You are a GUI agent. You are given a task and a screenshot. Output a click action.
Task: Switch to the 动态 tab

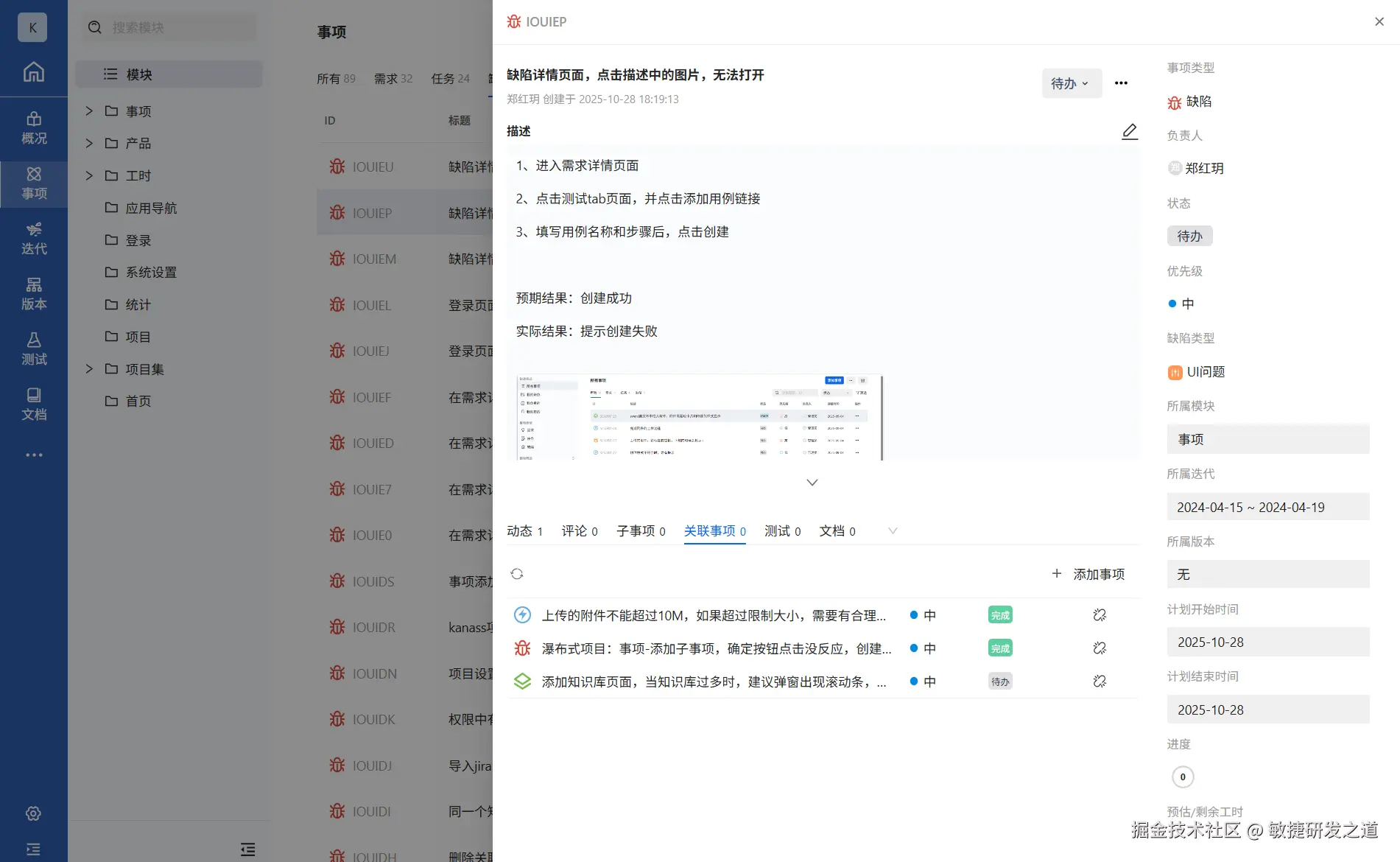point(525,531)
